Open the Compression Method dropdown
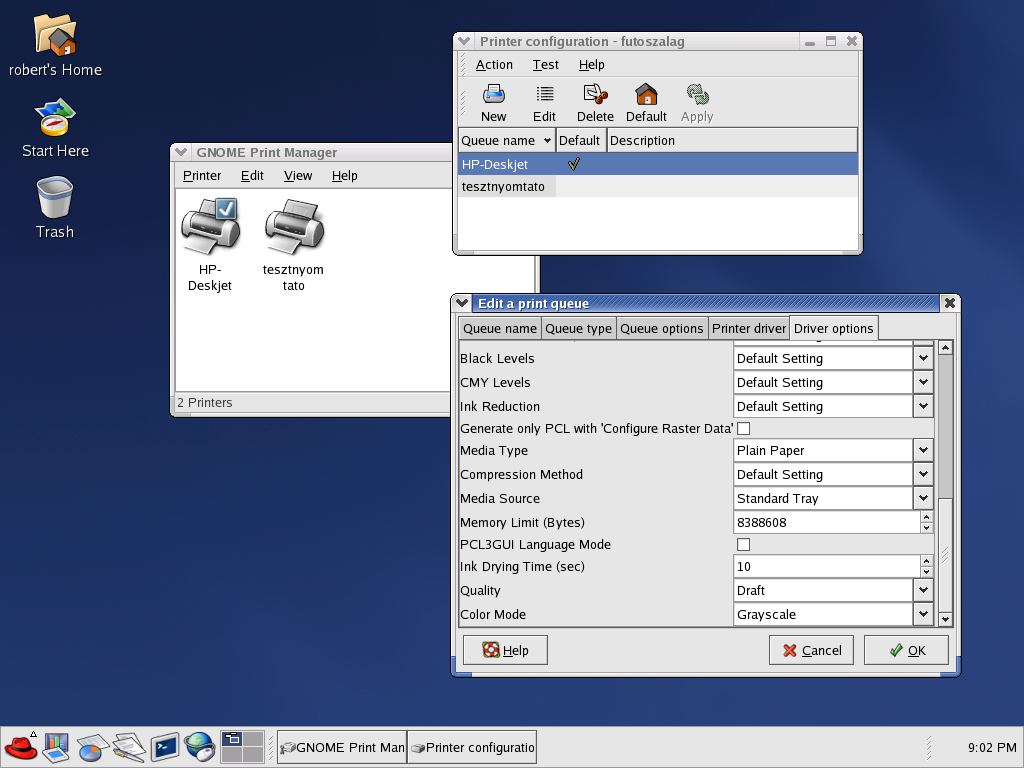Image resolution: width=1024 pixels, height=768 pixels. (923, 474)
